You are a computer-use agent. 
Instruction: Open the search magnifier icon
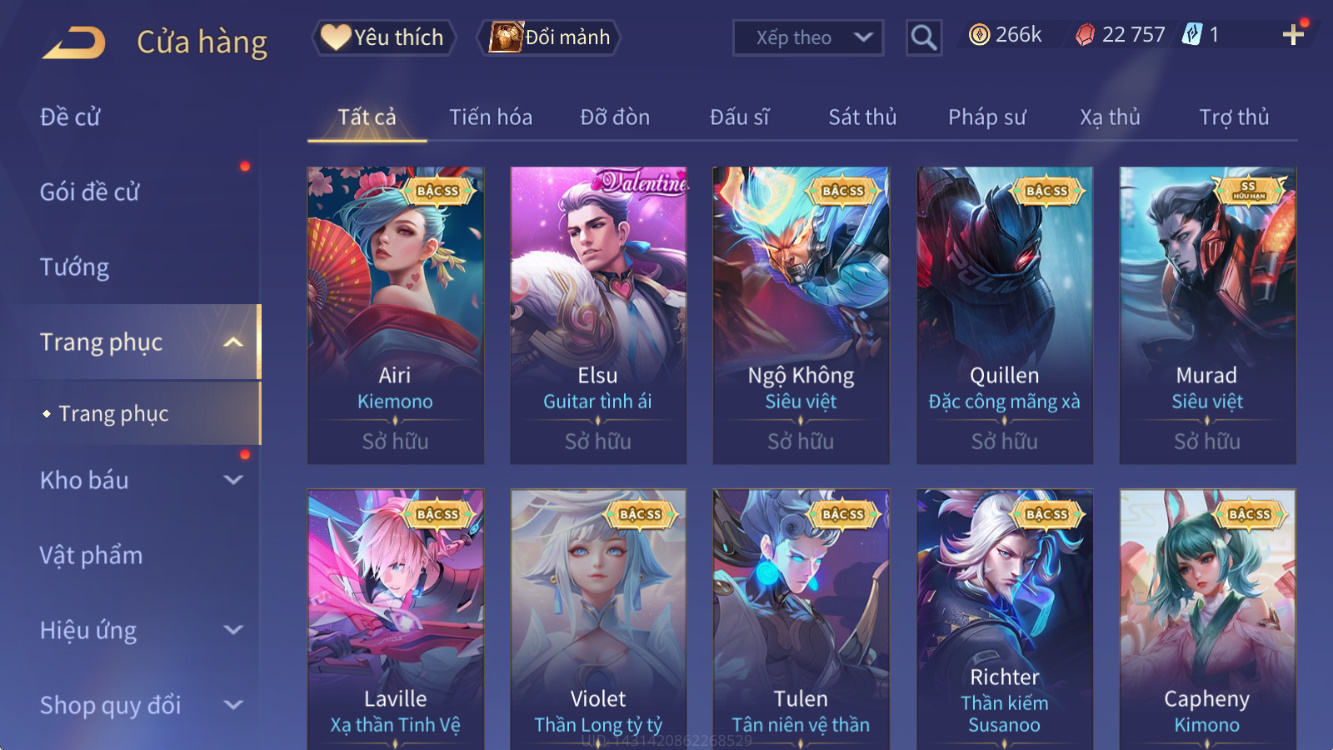(924, 38)
